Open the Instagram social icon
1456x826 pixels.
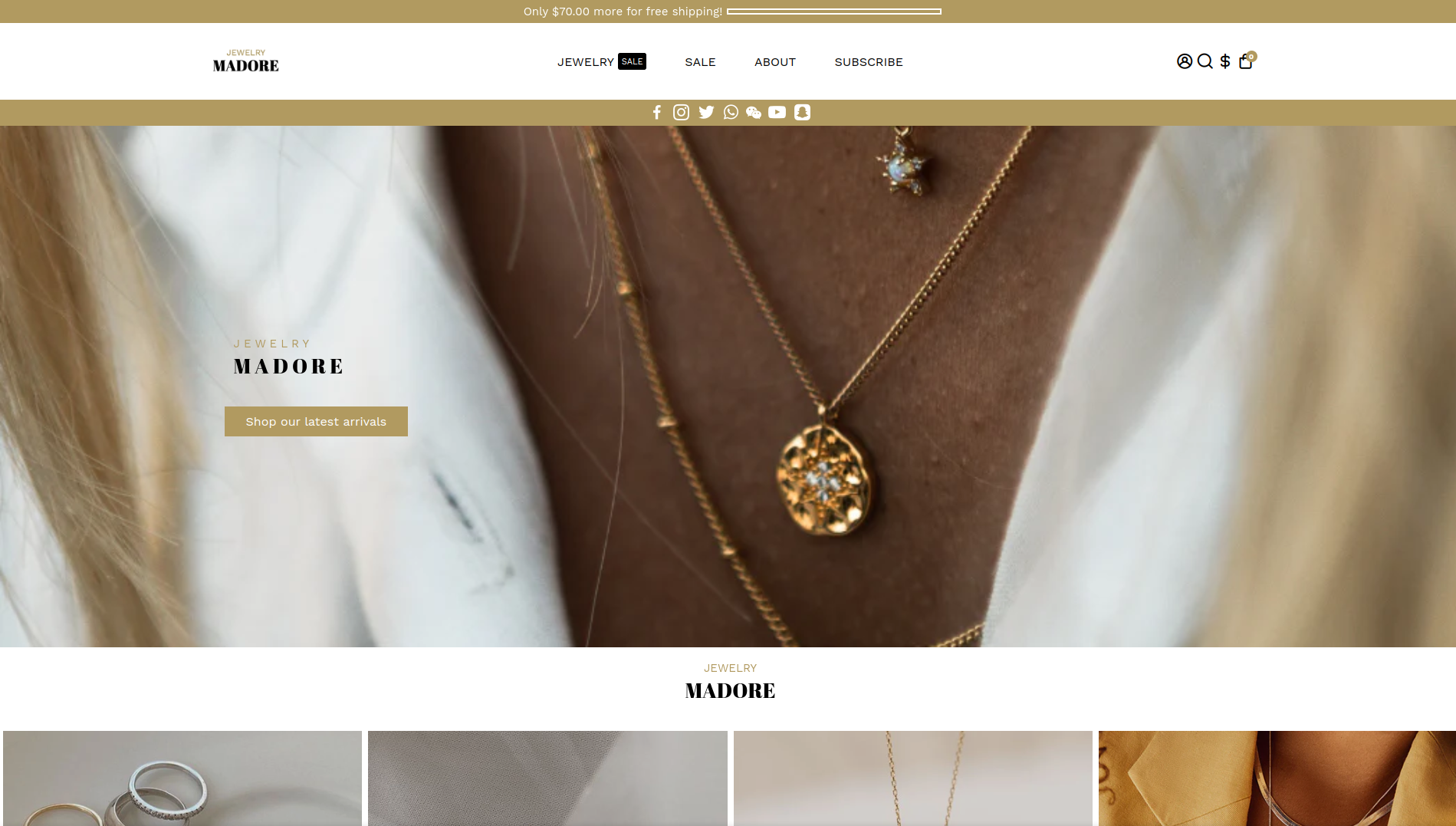tap(681, 113)
